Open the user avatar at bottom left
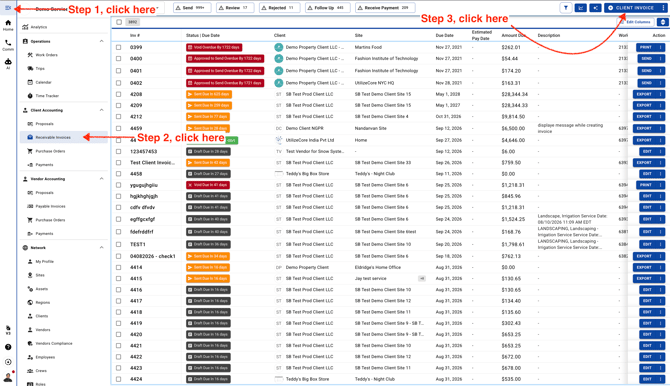 point(8,377)
